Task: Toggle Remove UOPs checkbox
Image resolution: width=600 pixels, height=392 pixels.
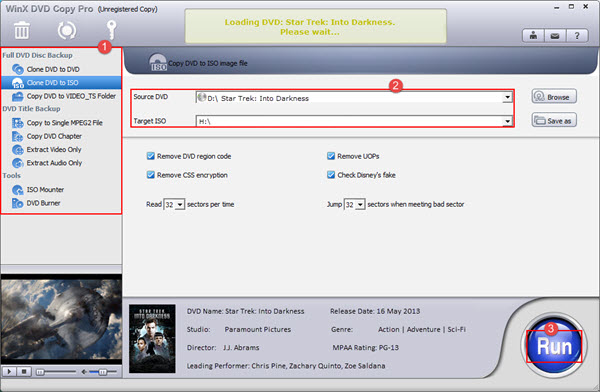Action: coord(331,156)
